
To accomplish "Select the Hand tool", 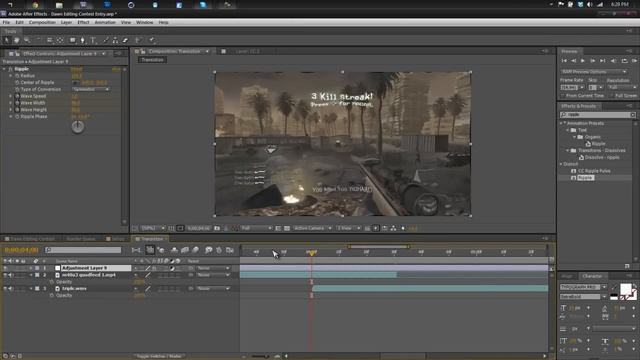I will click(x=17, y=40).
